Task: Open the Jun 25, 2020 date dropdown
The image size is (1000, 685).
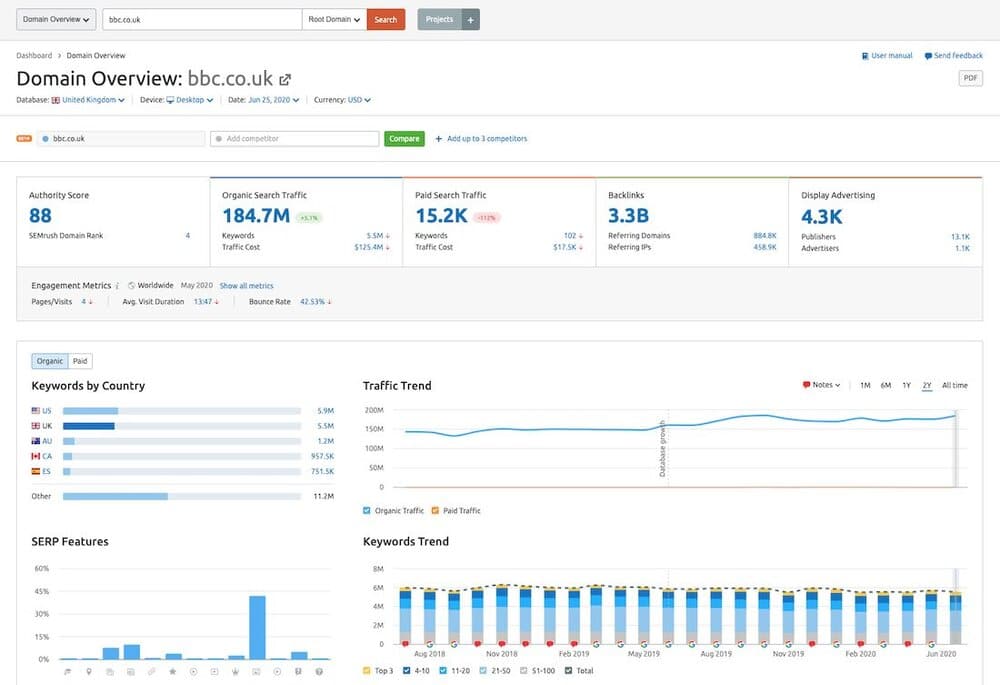Action: (x=274, y=100)
